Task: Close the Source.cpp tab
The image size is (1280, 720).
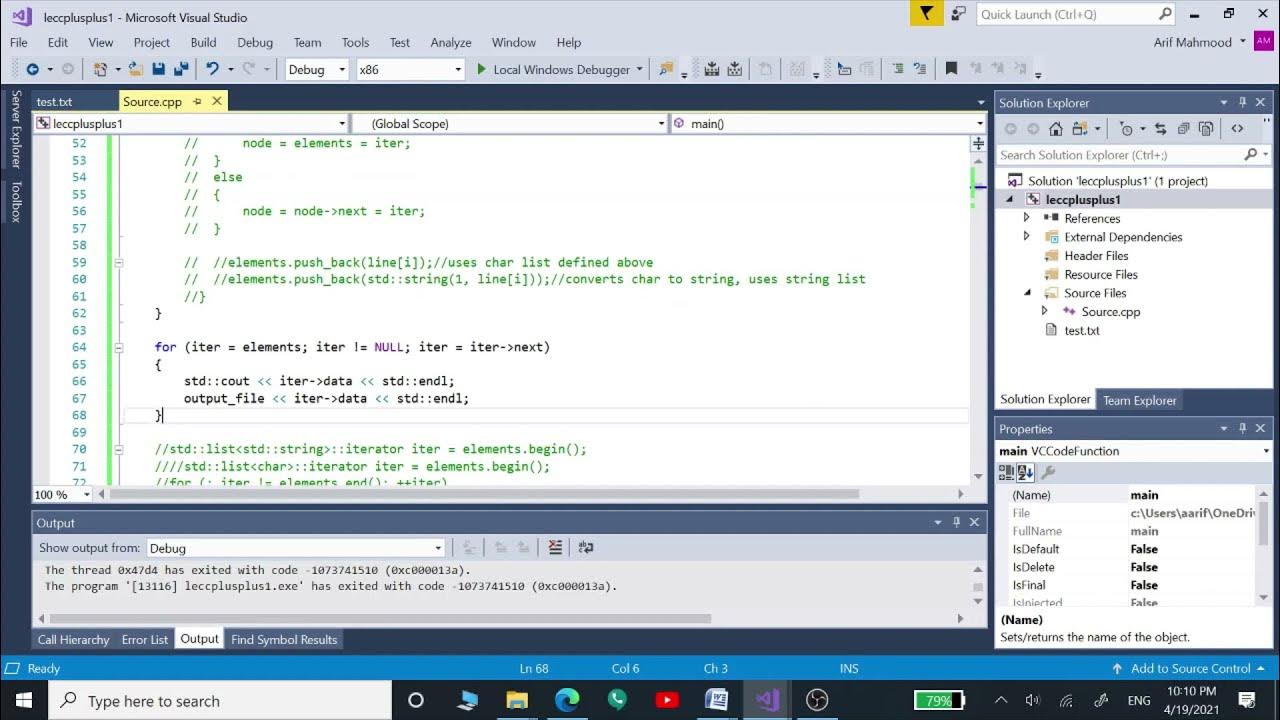Action: click(x=216, y=101)
